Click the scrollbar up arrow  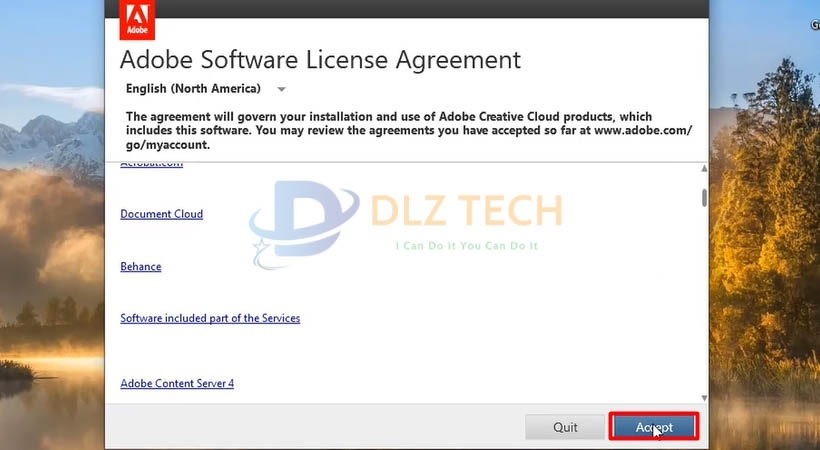(x=704, y=169)
